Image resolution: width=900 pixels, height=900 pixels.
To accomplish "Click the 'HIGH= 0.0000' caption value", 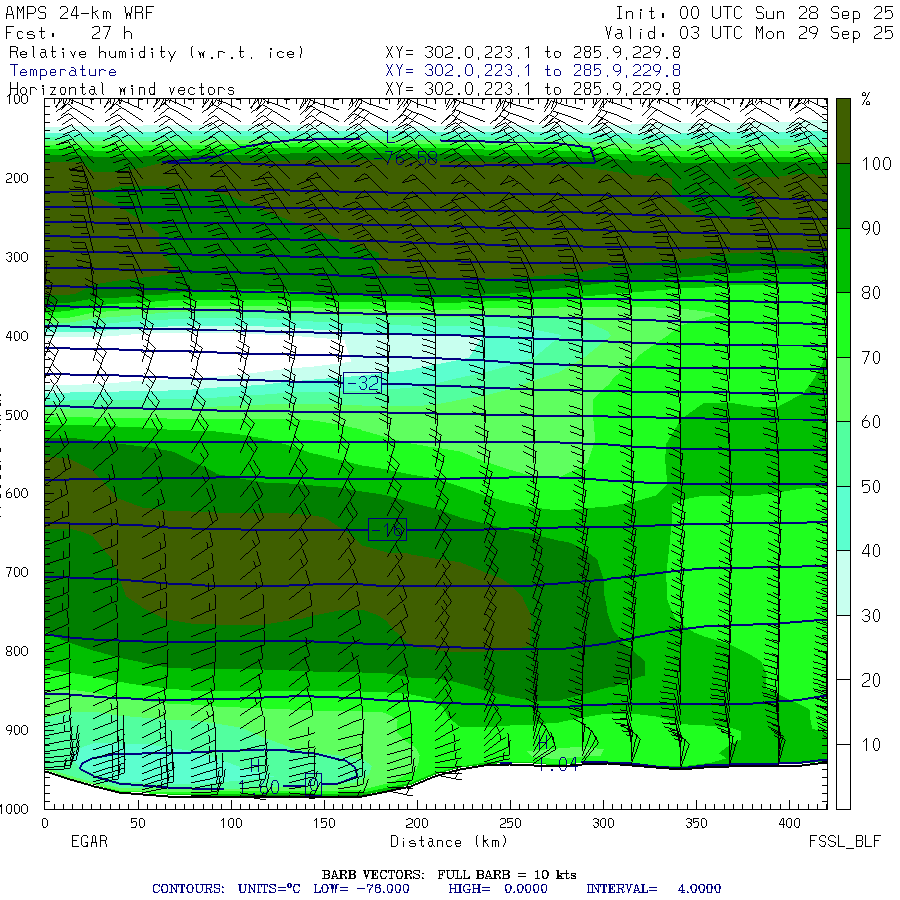I will (498, 889).
